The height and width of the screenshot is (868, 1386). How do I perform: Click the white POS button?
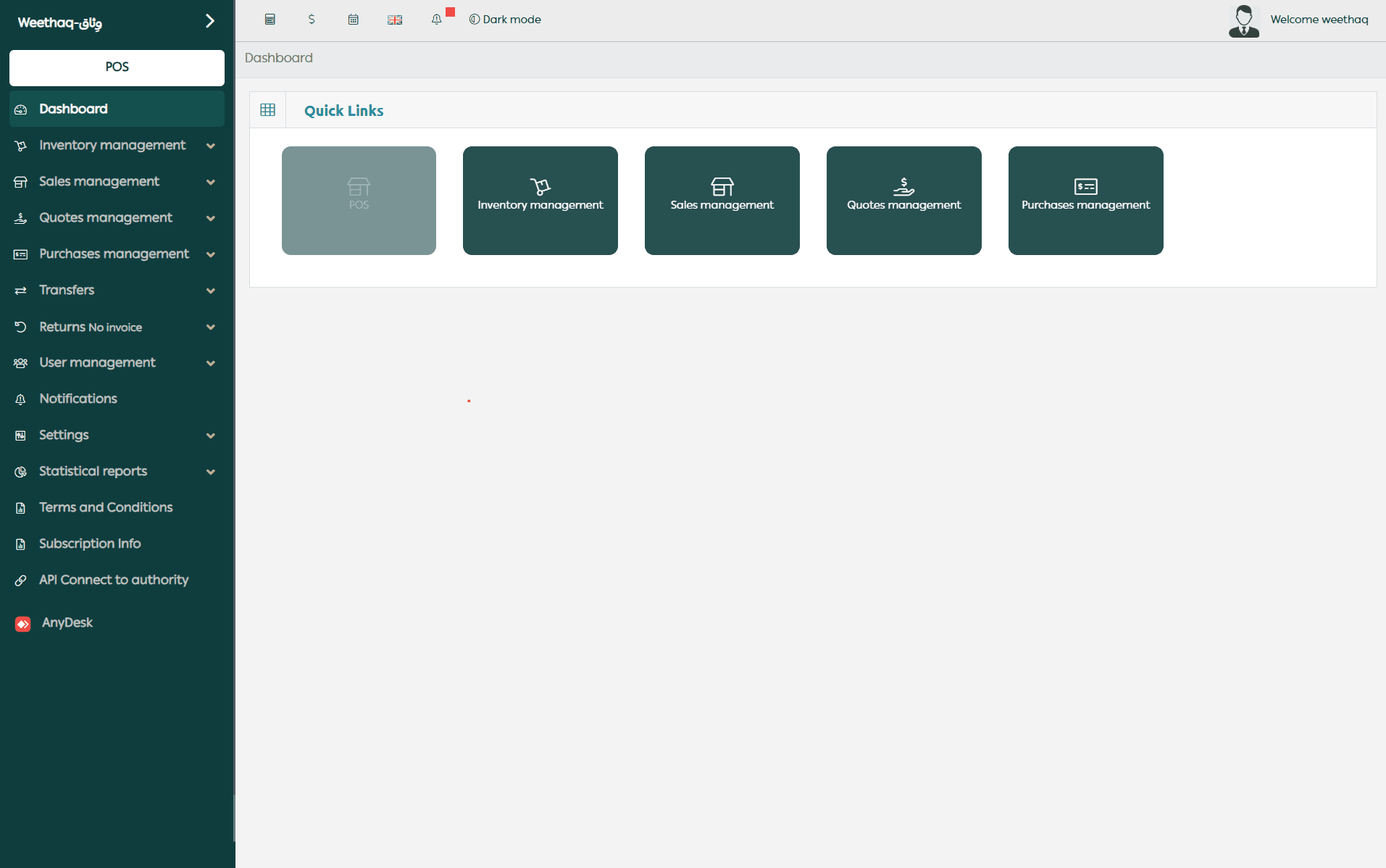click(117, 67)
